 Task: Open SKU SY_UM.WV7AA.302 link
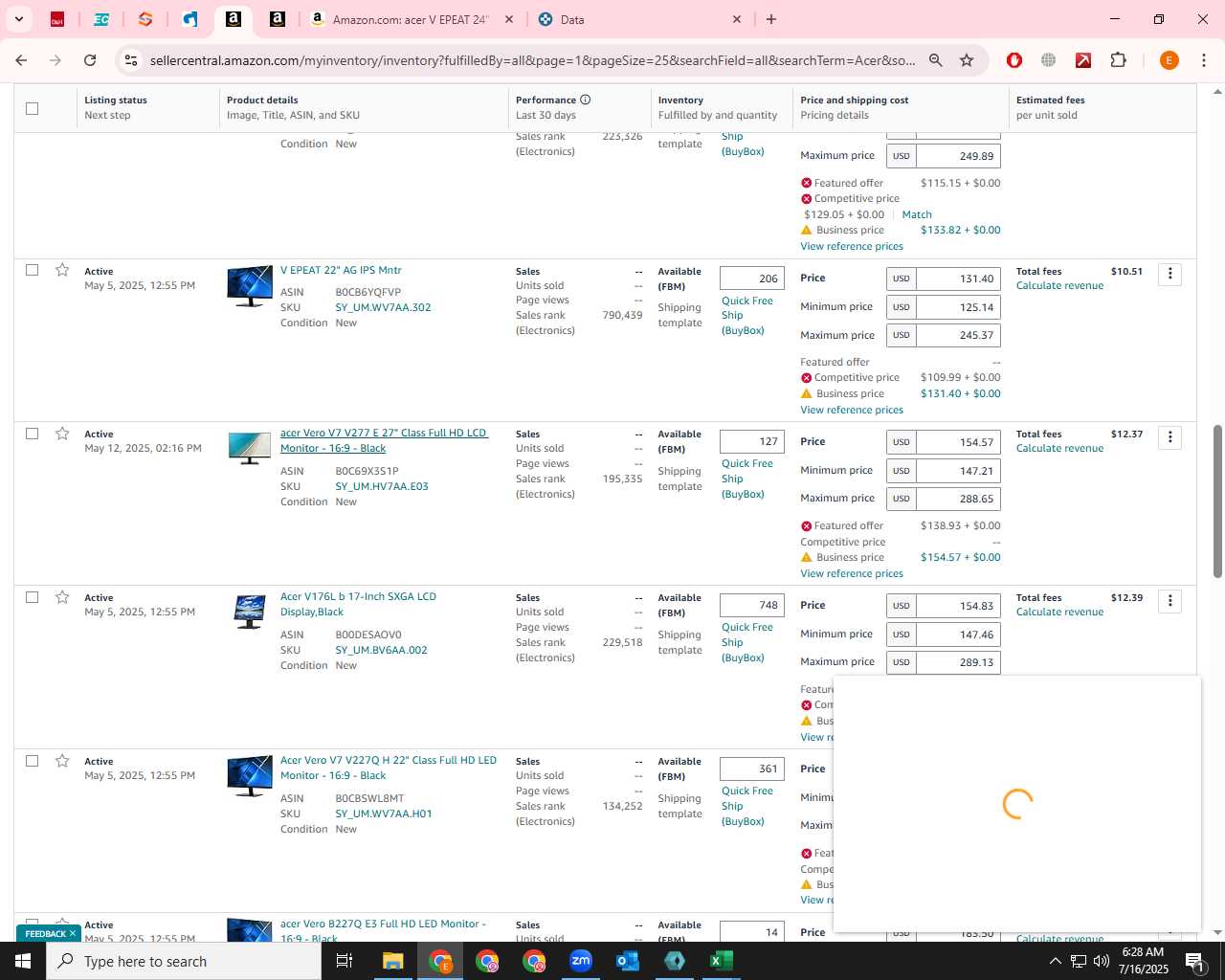click(383, 307)
